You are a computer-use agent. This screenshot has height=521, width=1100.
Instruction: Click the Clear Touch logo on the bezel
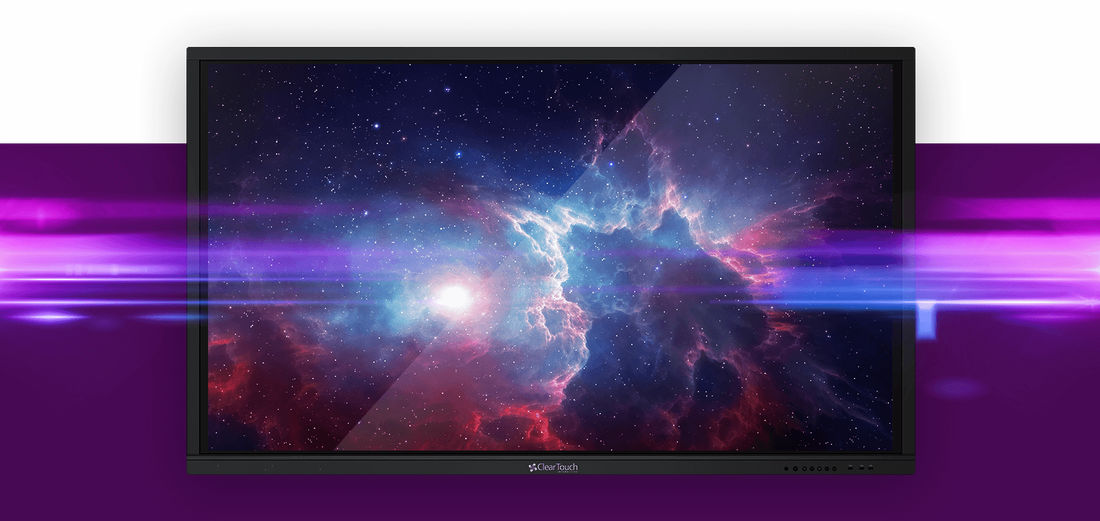click(x=553, y=467)
